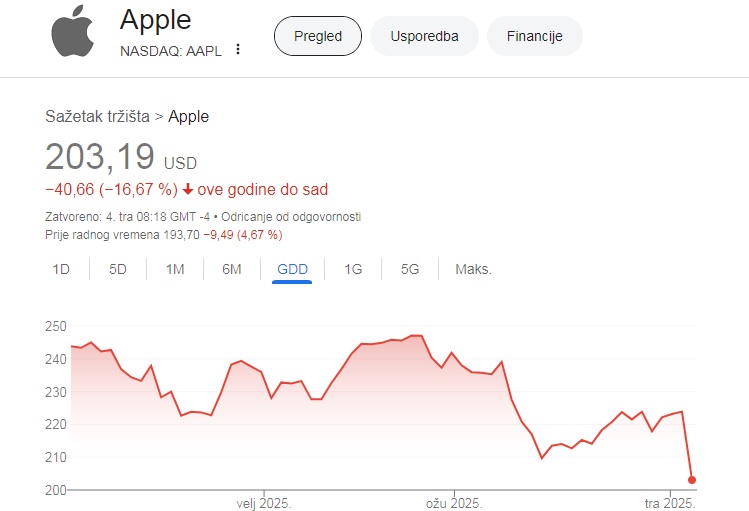Select the 1D time range
Screen dimensions: 749x511
tap(61, 269)
